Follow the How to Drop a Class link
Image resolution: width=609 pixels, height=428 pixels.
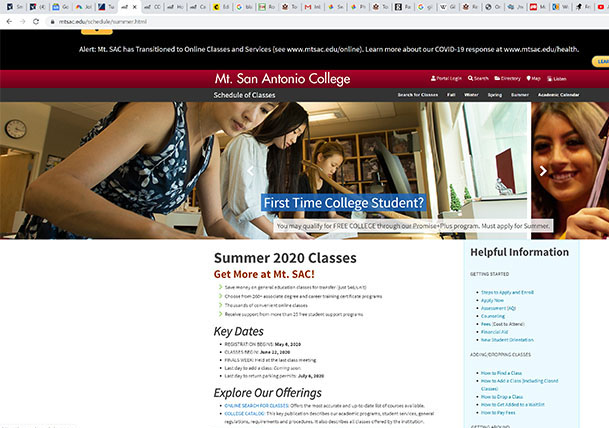pos(502,397)
